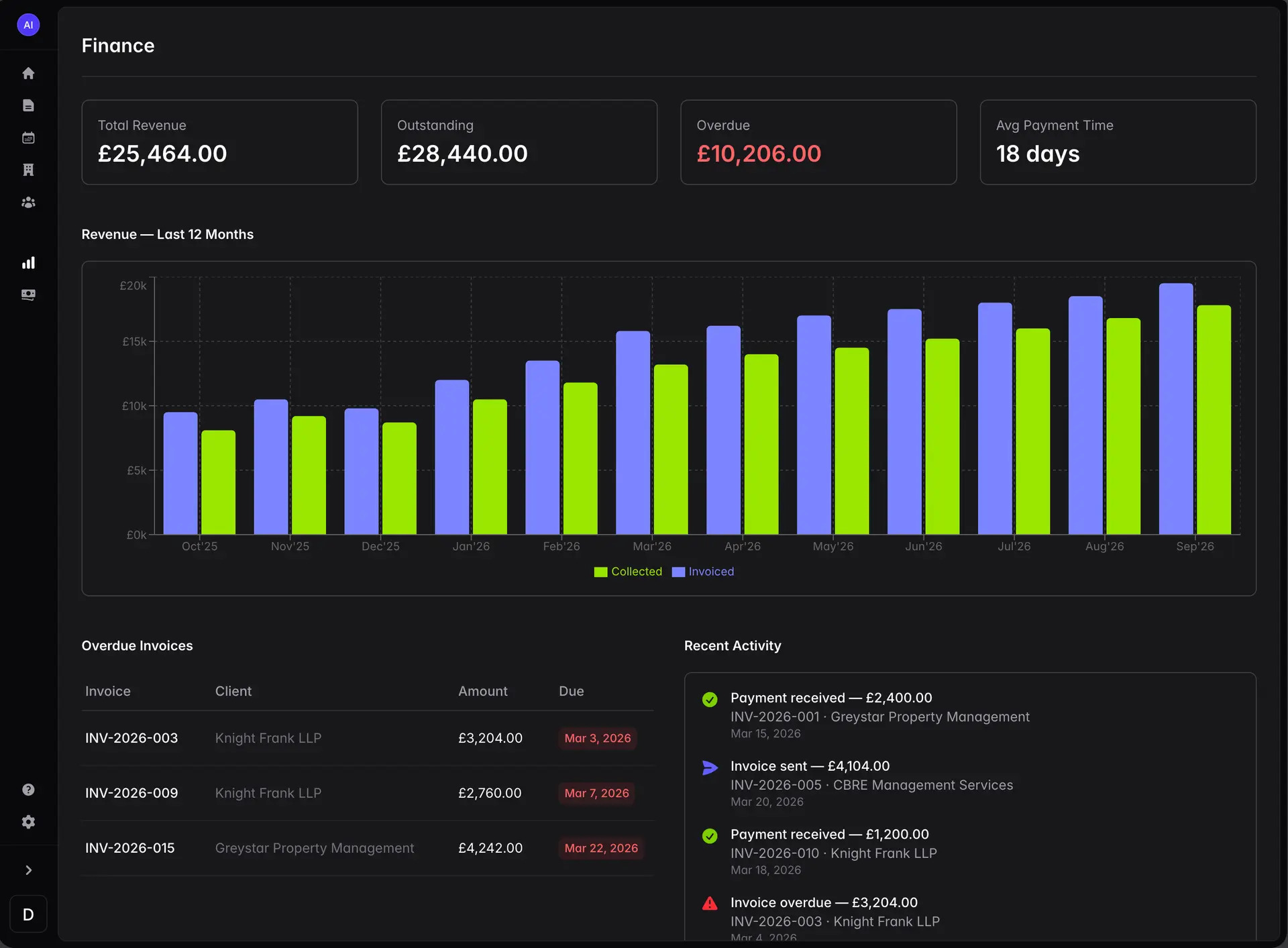The height and width of the screenshot is (948, 1288).
Task: Select the Avg Payment Time 18 days card
Action: (1118, 142)
